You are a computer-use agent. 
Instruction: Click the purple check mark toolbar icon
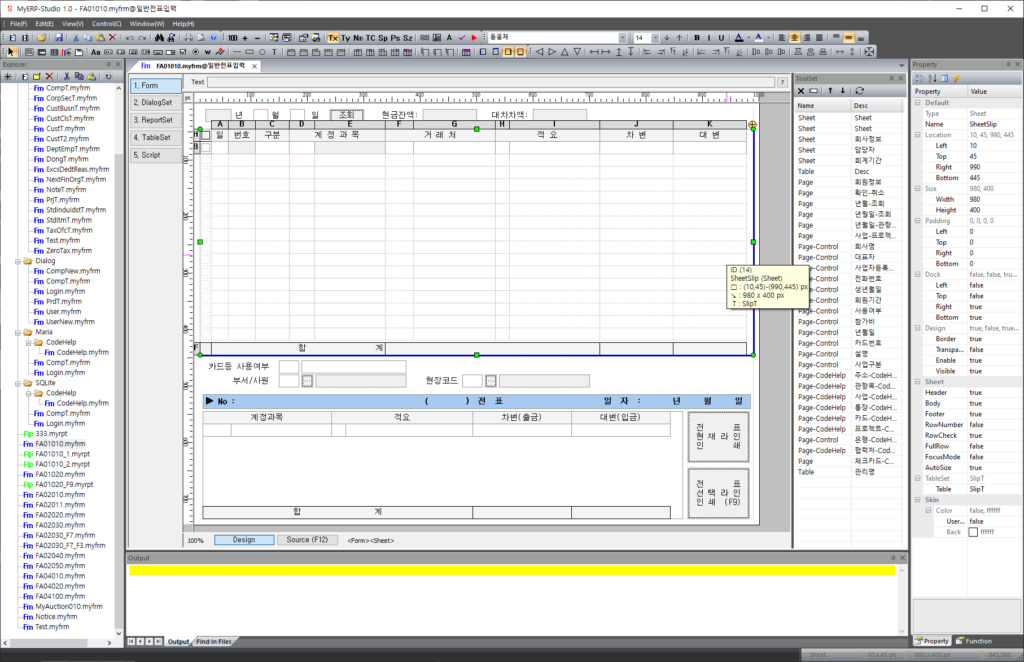click(x=462, y=38)
